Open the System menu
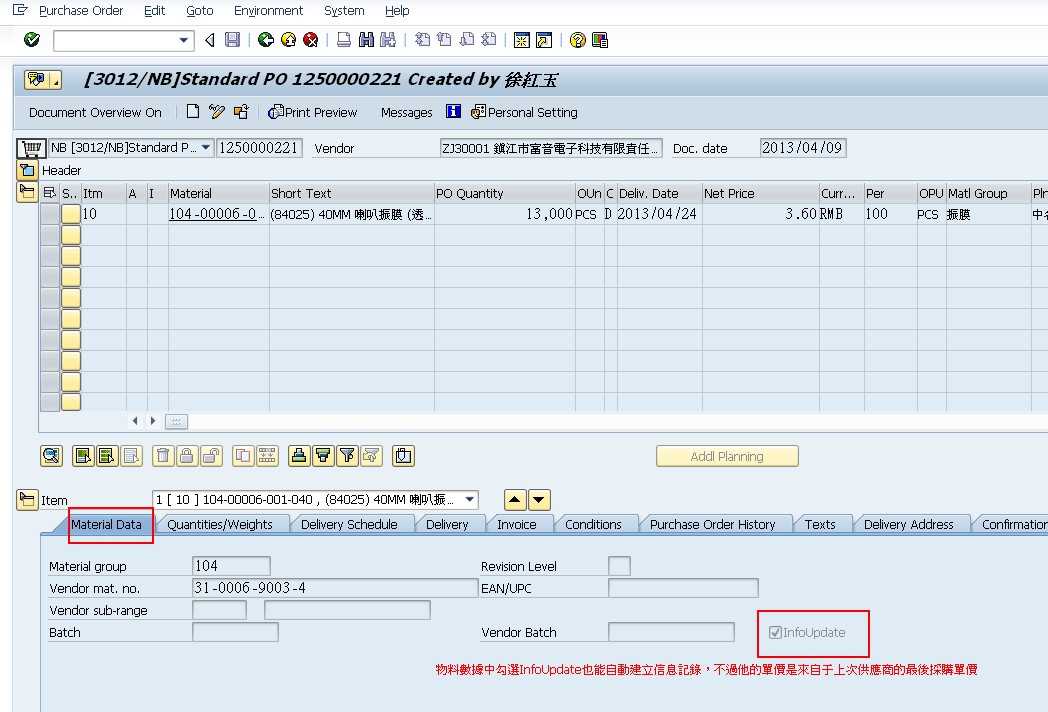 click(344, 11)
